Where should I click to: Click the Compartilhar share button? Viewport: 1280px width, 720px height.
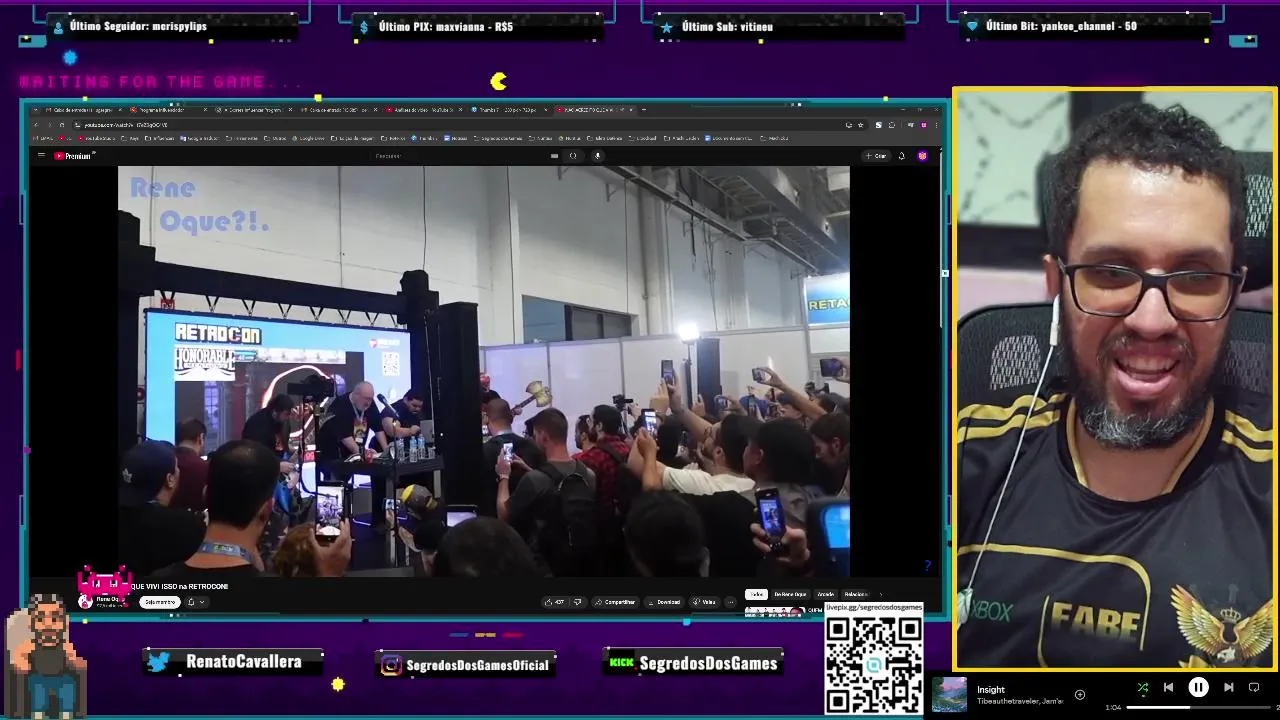(x=614, y=602)
